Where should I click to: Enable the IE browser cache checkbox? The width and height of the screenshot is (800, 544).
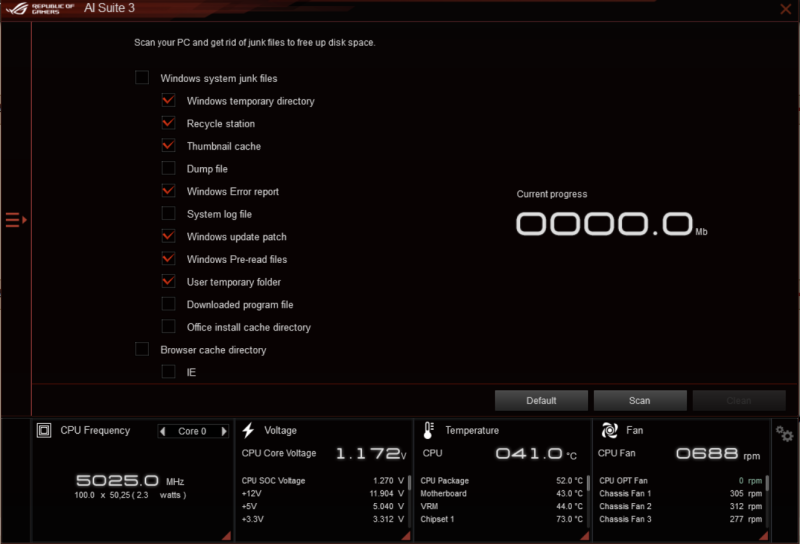point(168,372)
